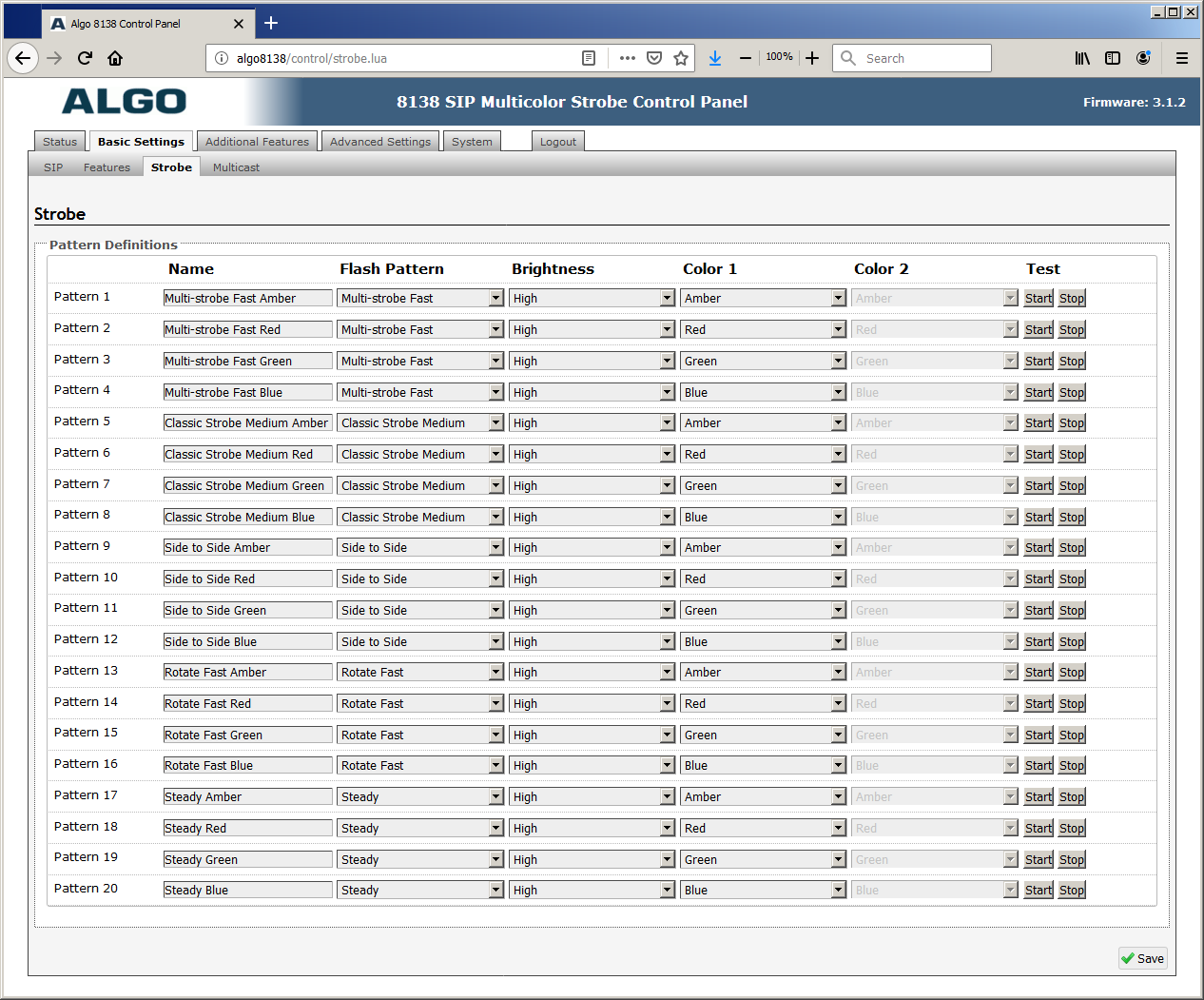Start the Pattern 3 strobe test

click(x=1038, y=361)
